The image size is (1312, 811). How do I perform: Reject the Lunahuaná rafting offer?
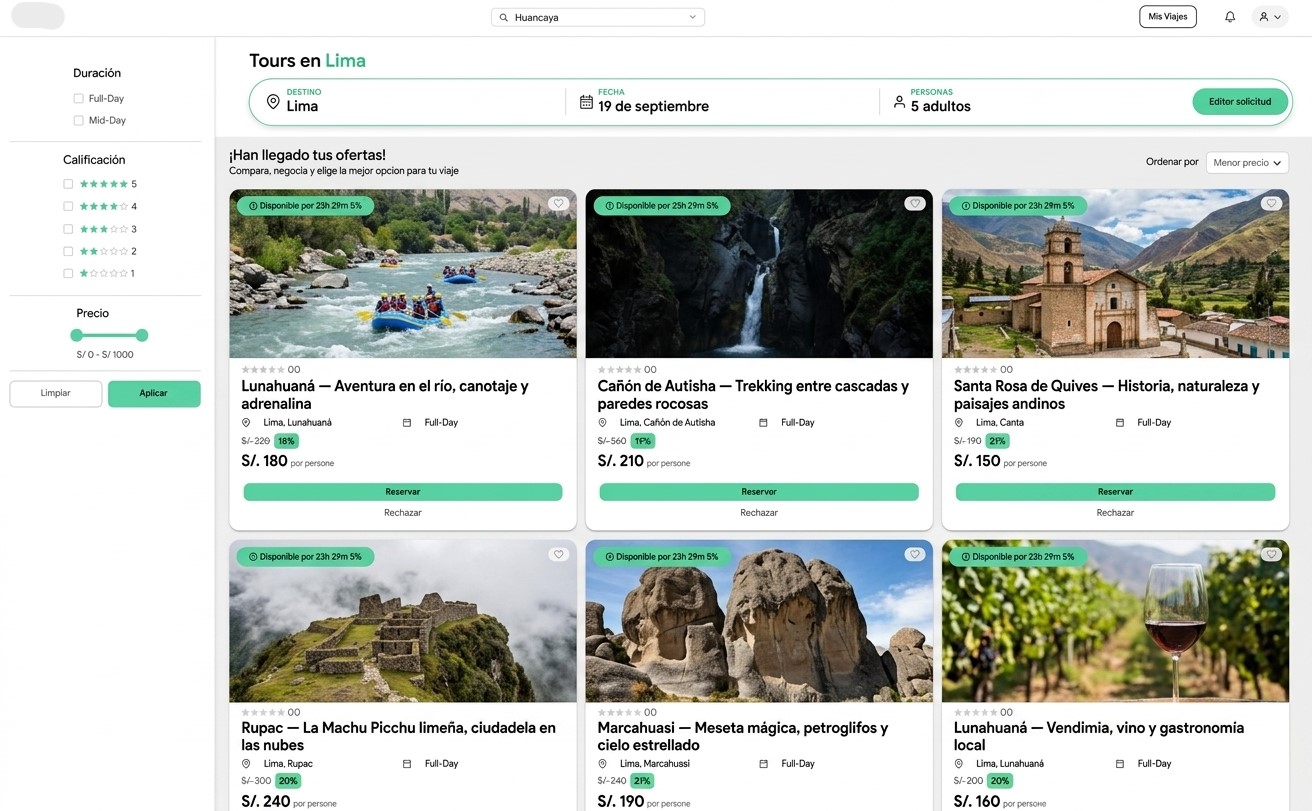[403, 513]
